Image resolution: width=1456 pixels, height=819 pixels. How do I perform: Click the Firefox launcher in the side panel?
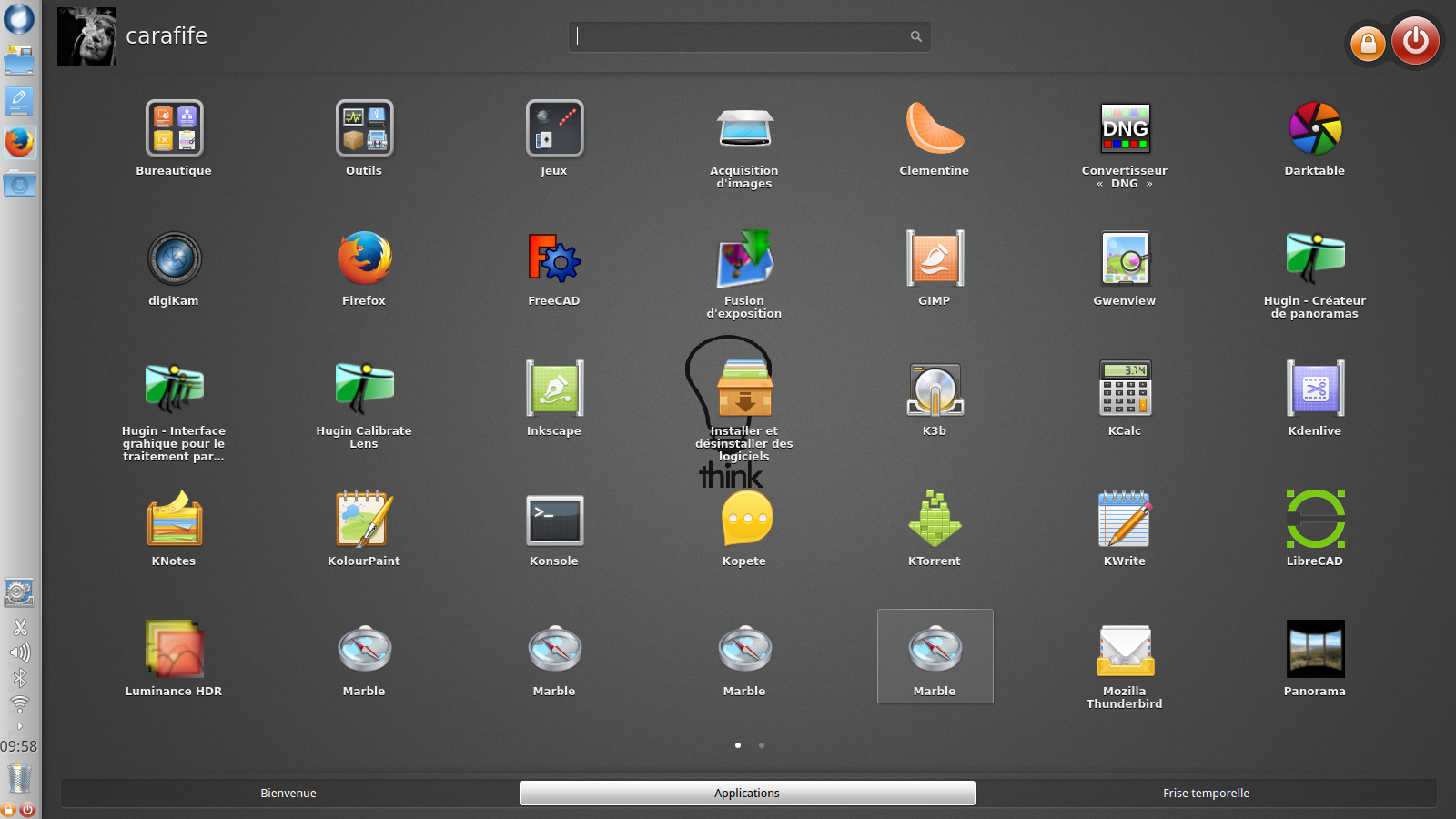coord(19,142)
